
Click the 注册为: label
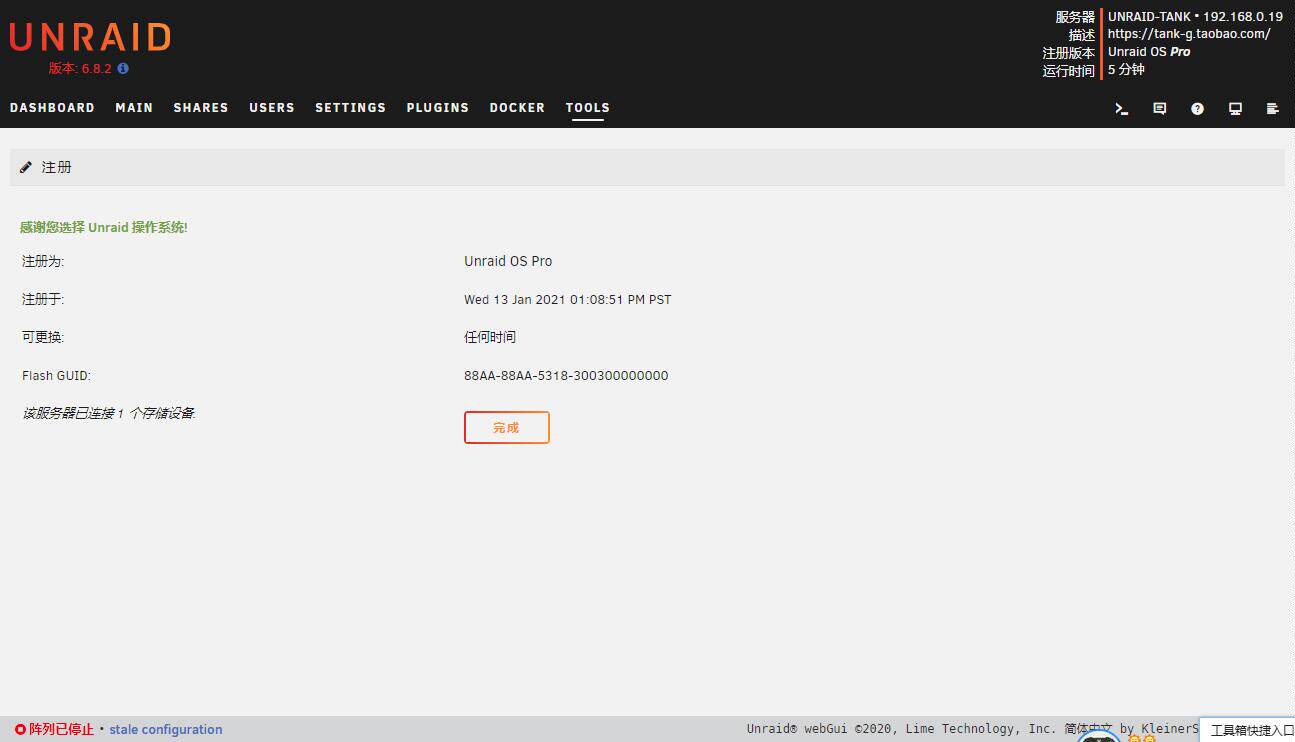coord(43,261)
